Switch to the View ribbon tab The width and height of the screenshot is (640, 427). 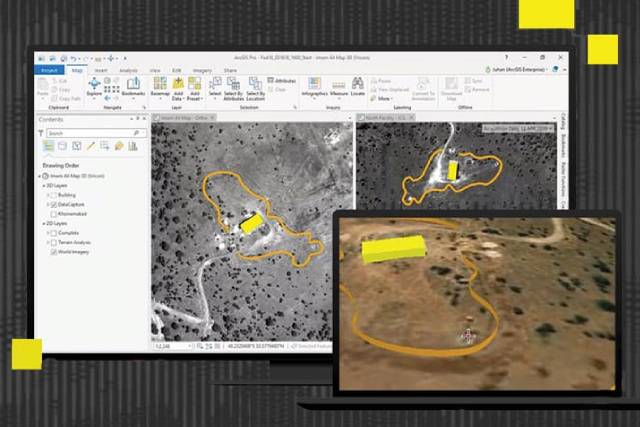[155, 70]
